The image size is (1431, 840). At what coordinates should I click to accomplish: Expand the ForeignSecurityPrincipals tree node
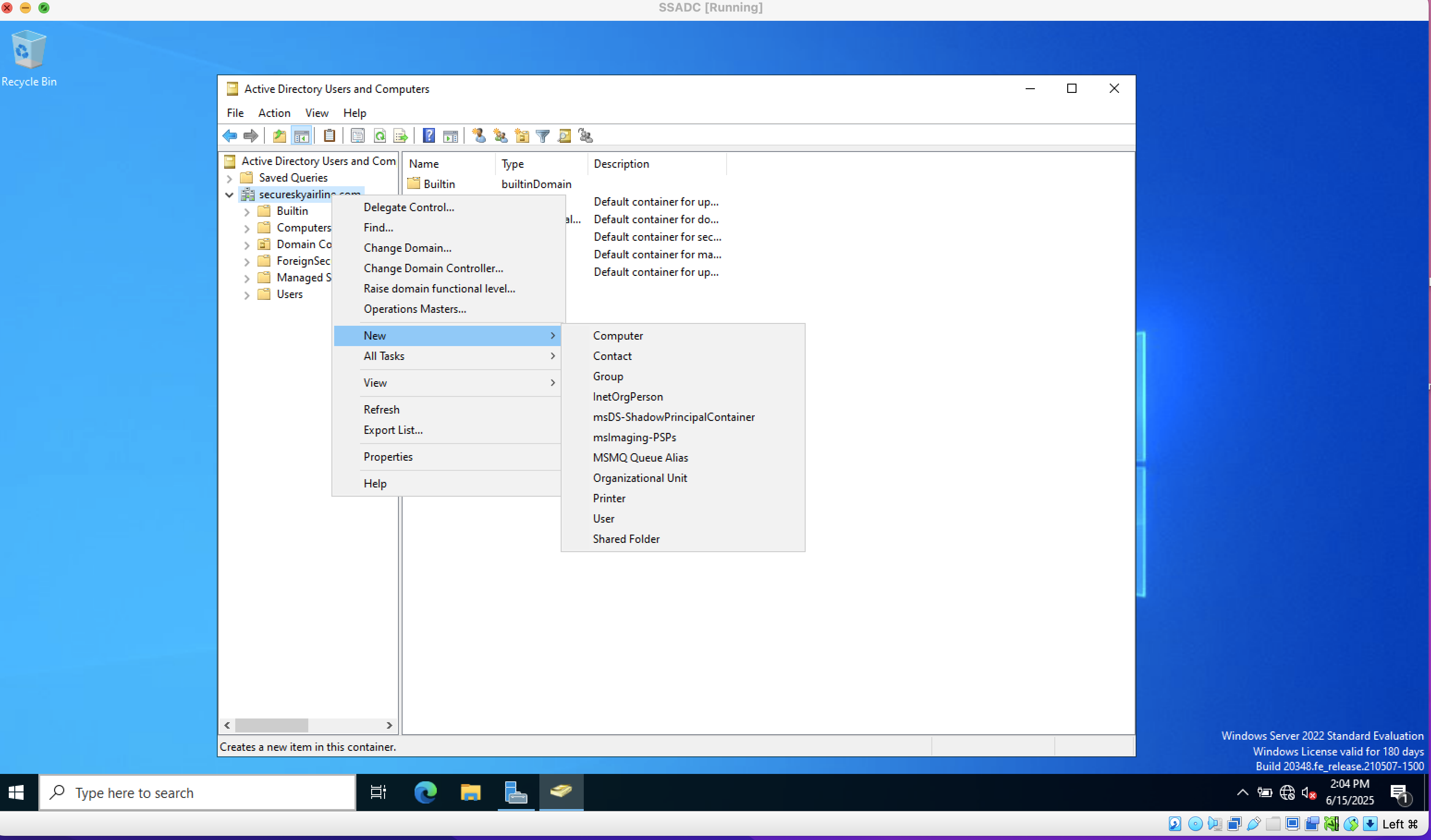pos(247,262)
